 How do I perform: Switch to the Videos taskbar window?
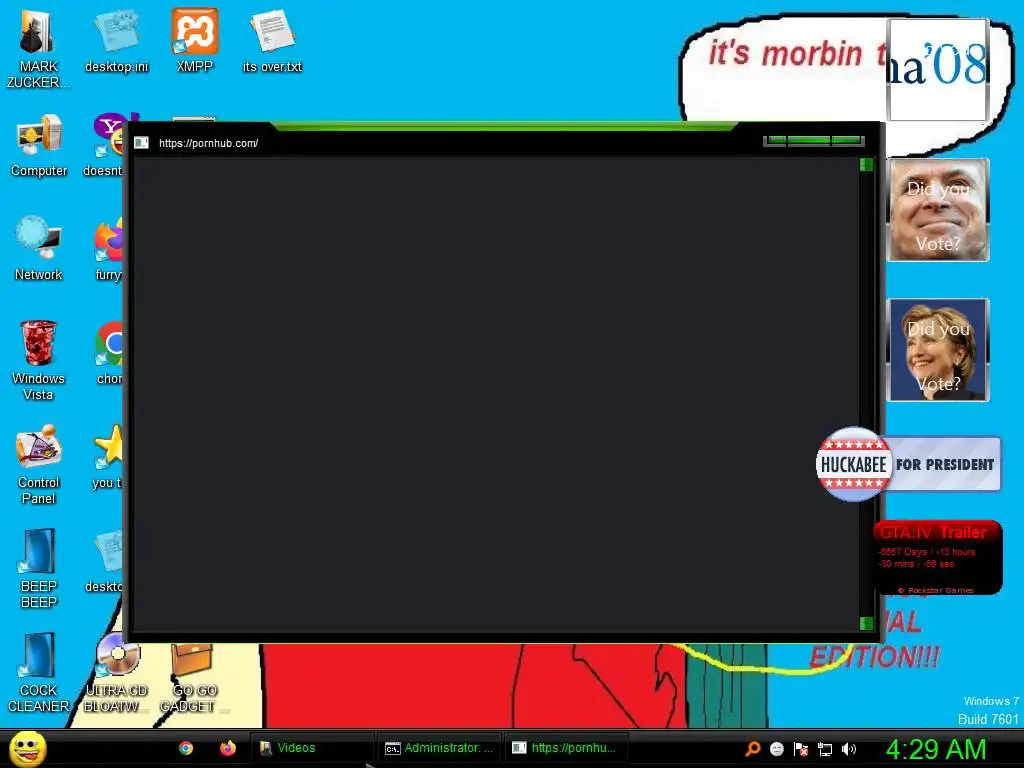click(x=312, y=748)
